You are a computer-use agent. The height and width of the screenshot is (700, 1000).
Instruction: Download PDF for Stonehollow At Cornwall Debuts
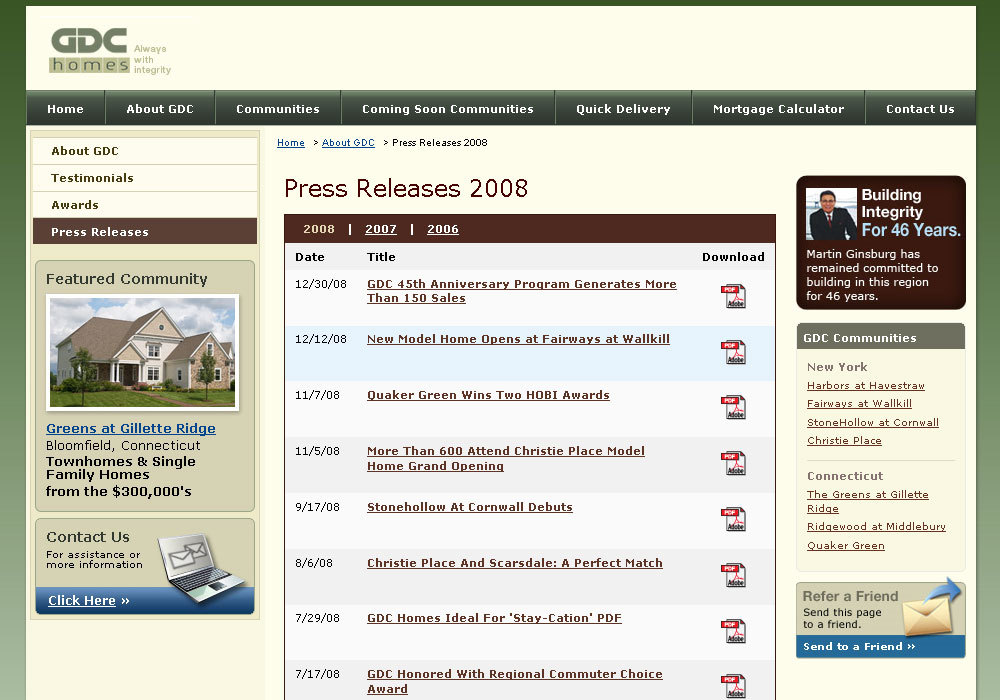click(733, 519)
